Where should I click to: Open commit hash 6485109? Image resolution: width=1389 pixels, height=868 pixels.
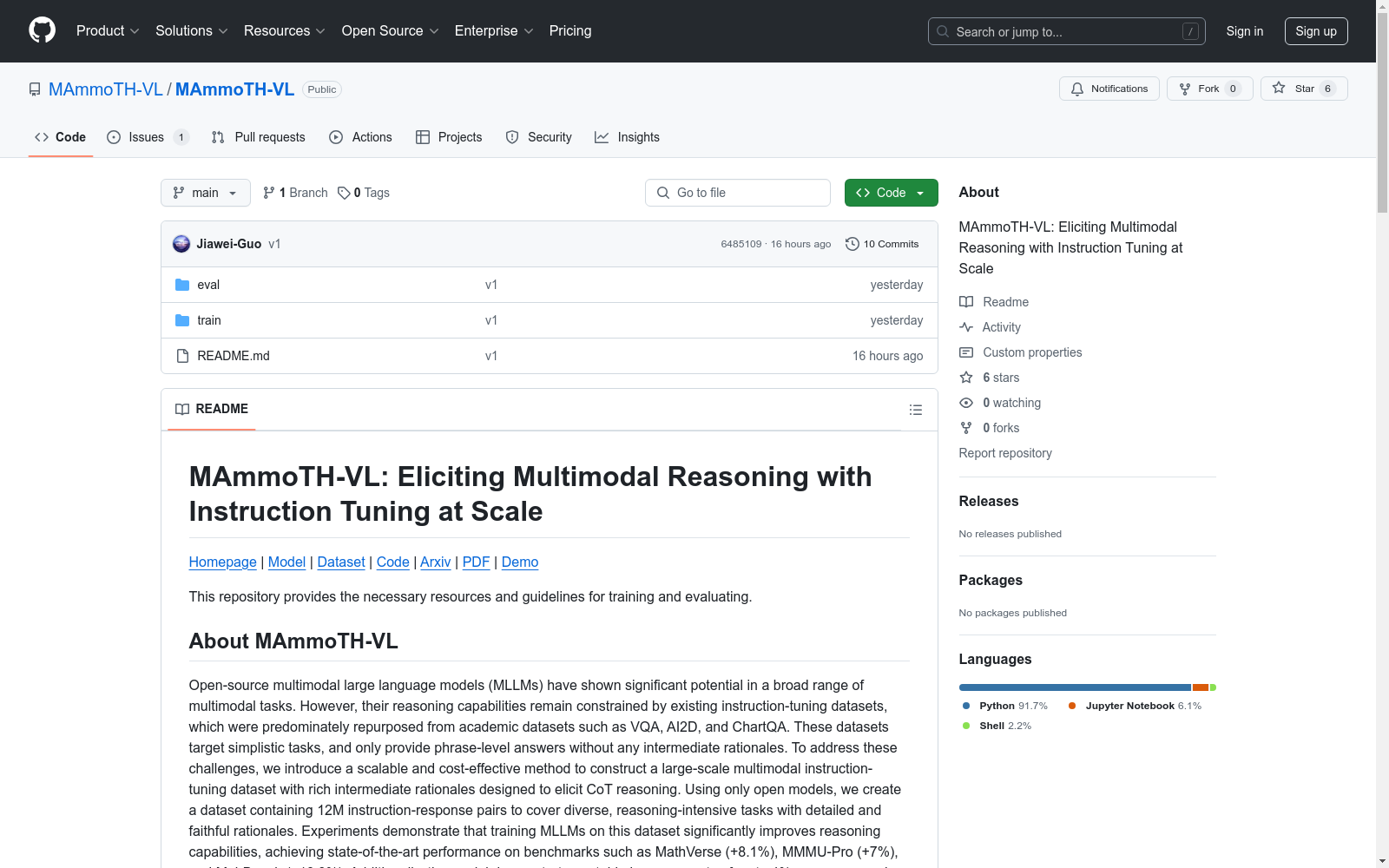pos(741,244)
